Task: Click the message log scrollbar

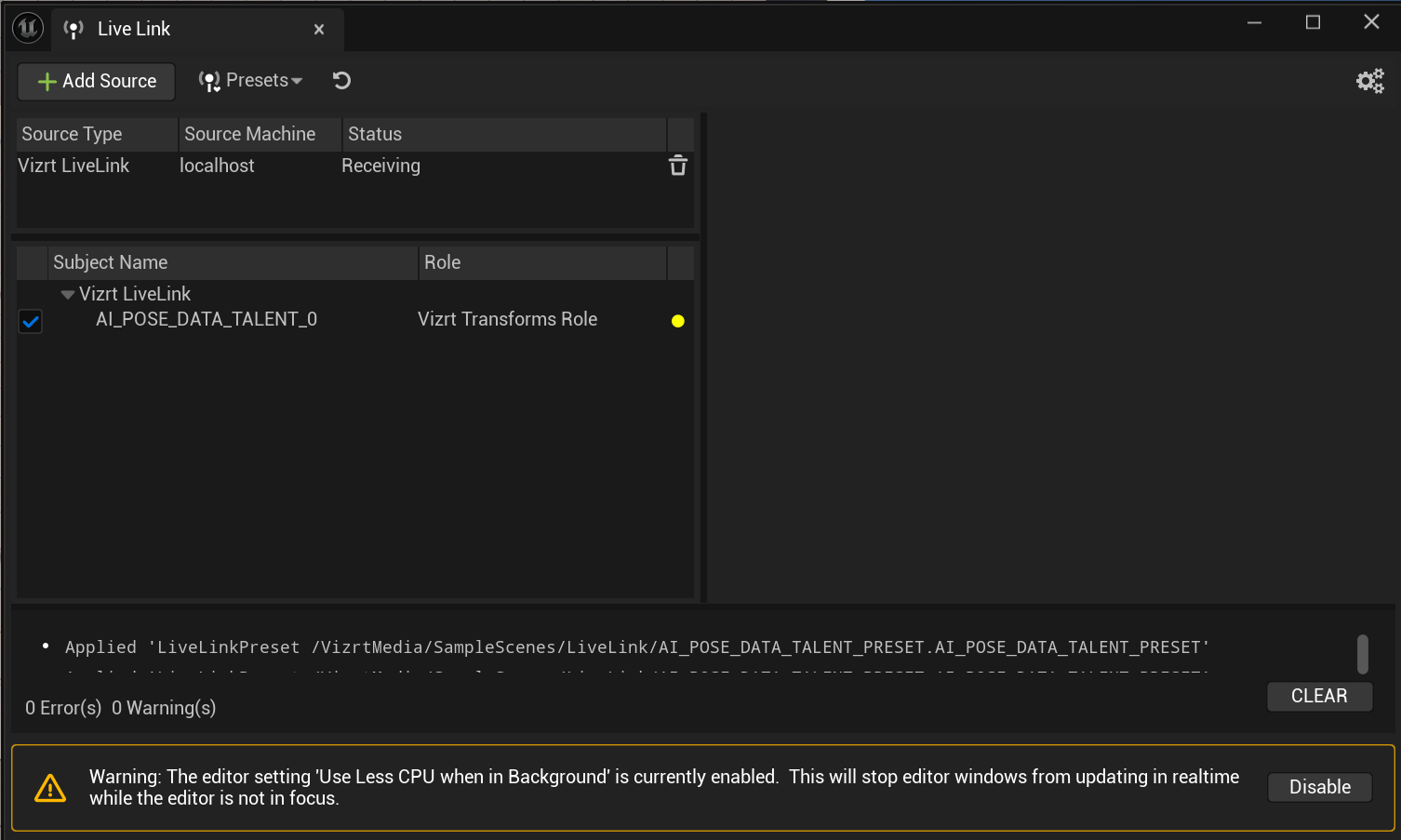Action: tap(1362, 654)
